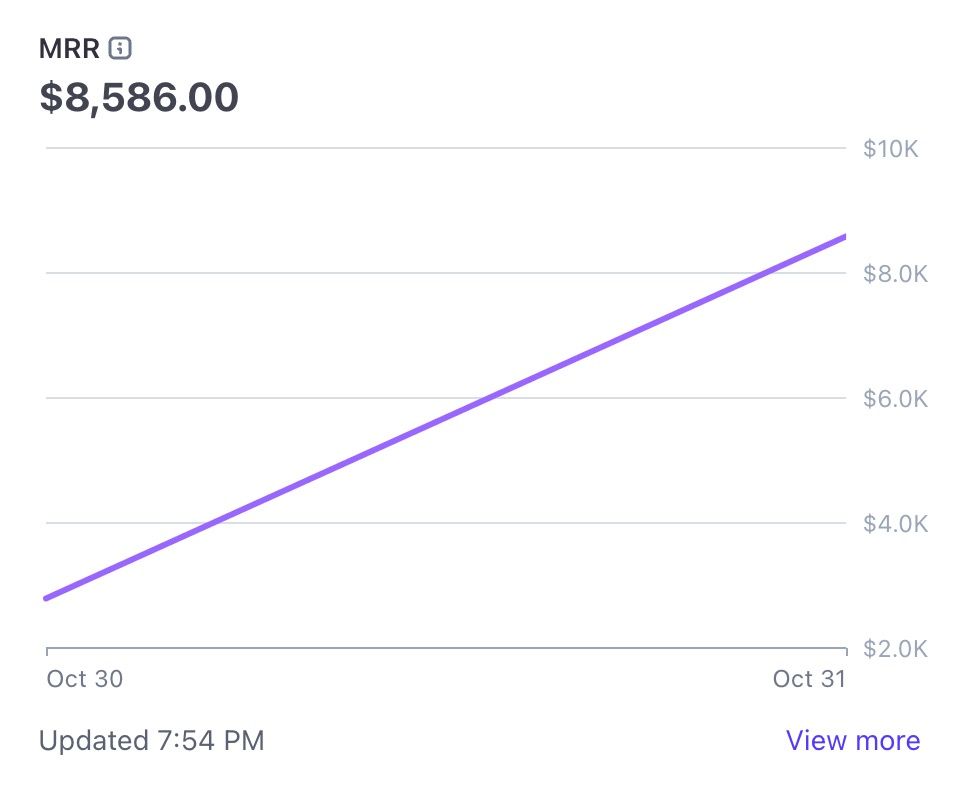This screenshot has width=968, height=800.
Task: Click the trend line's Oct 30 starting point
Action: (x=48, y=598)
